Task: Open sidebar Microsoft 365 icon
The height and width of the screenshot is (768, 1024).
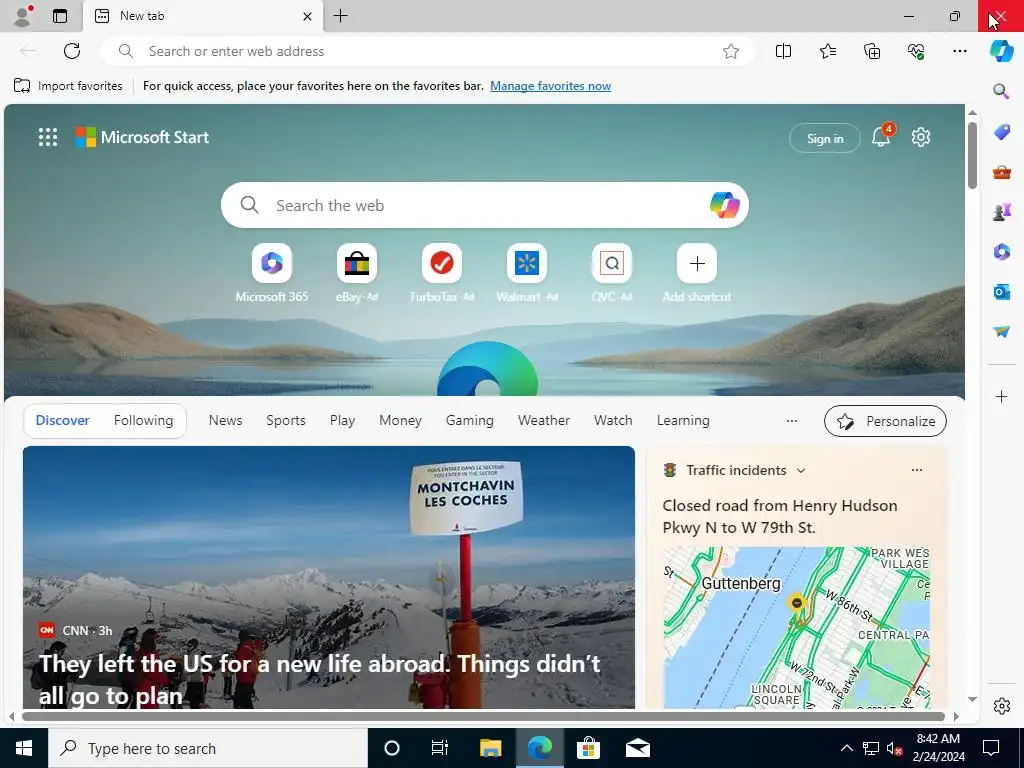Action: (1001, 251)
